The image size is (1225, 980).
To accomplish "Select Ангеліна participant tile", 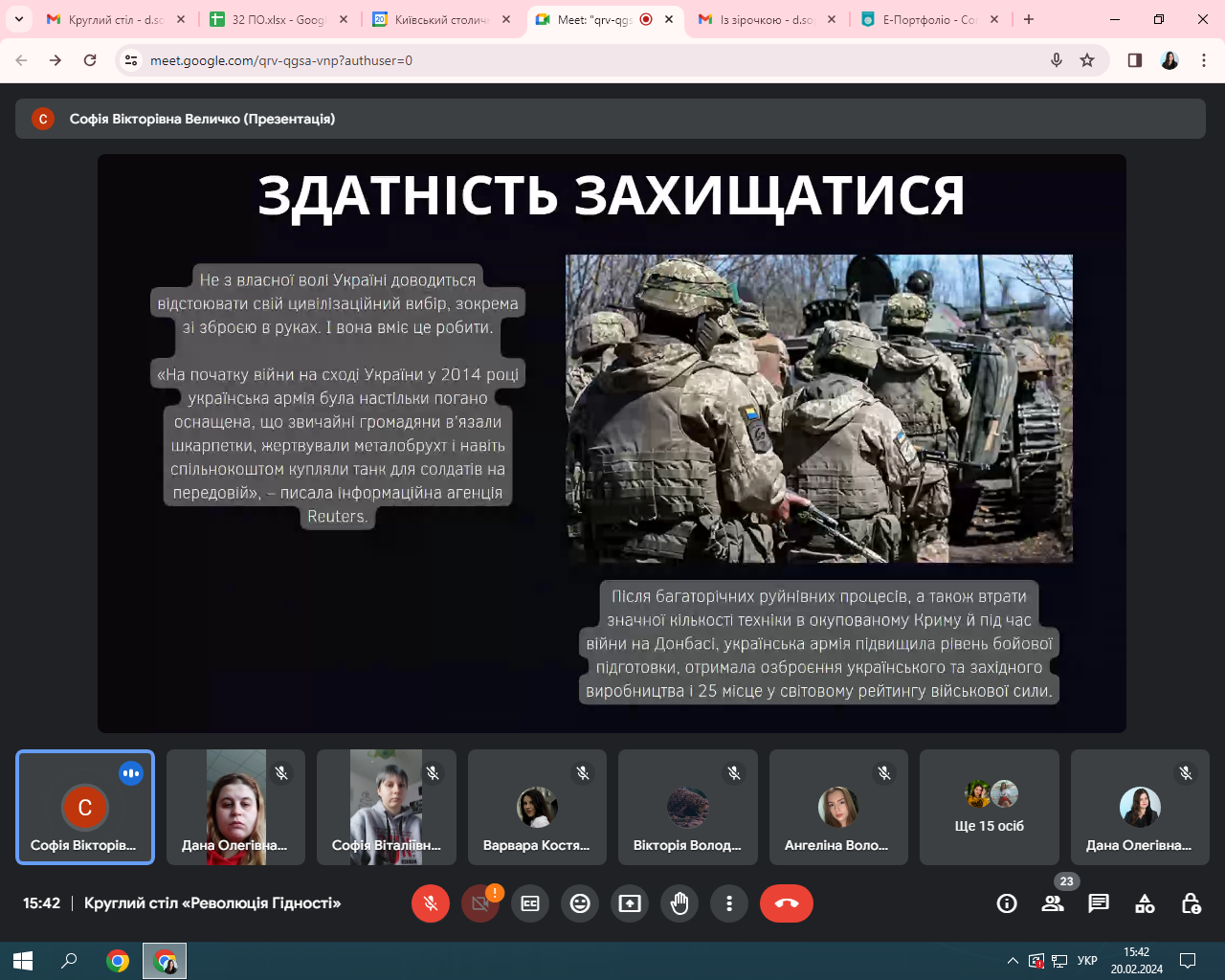I will 837,808.
